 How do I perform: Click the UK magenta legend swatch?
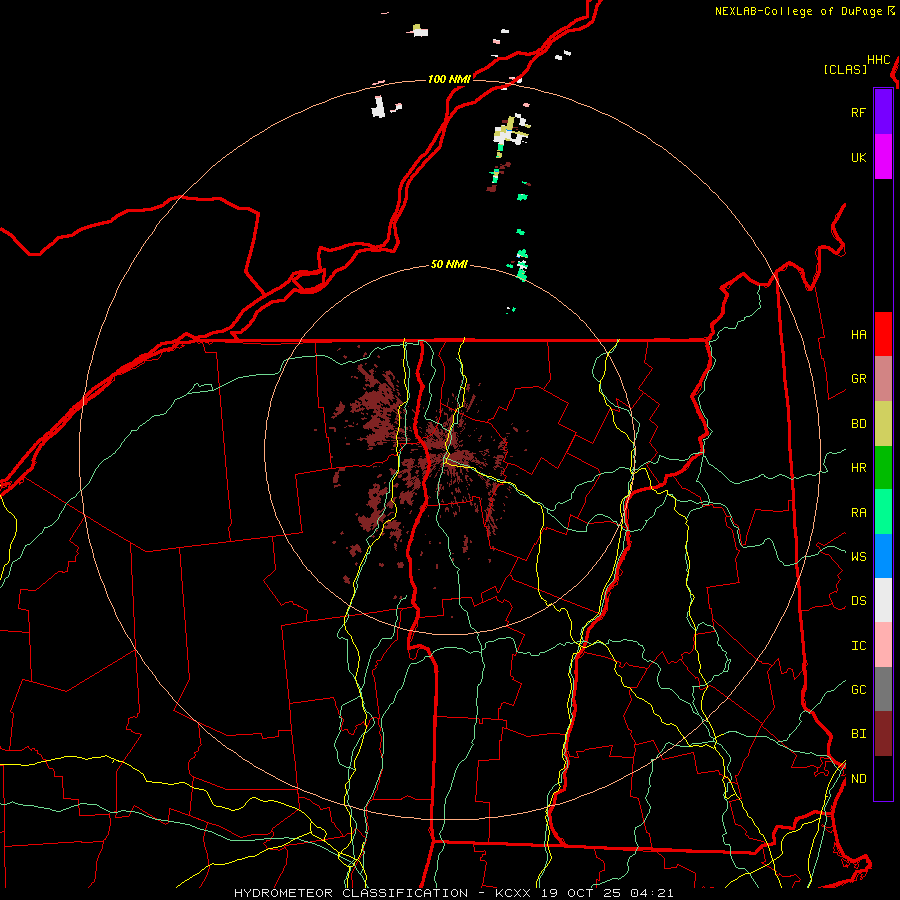[883, 157]
